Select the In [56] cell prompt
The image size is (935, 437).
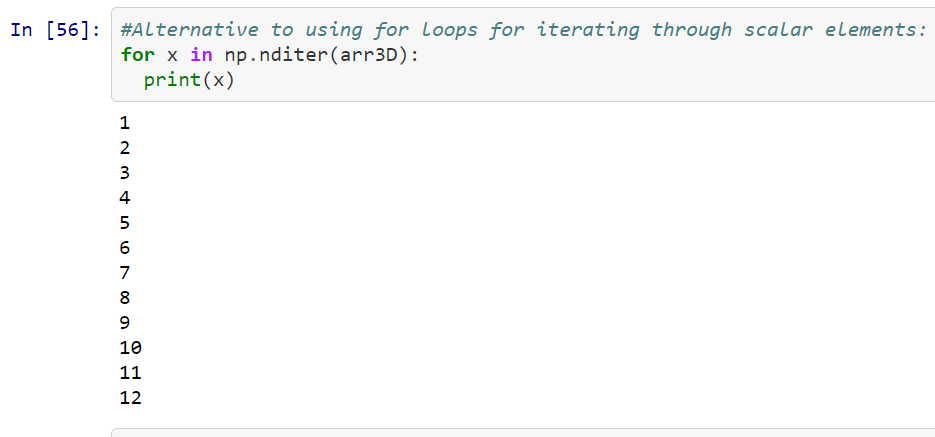56,30
